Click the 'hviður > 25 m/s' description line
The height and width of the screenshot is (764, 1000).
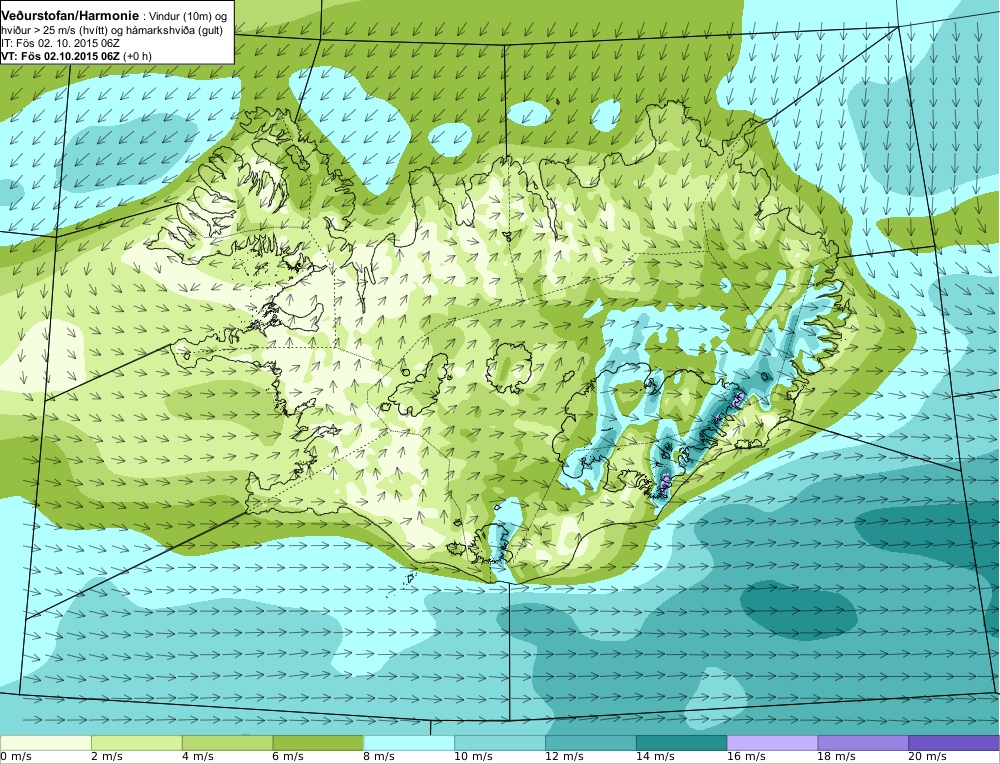click(112, 30)
